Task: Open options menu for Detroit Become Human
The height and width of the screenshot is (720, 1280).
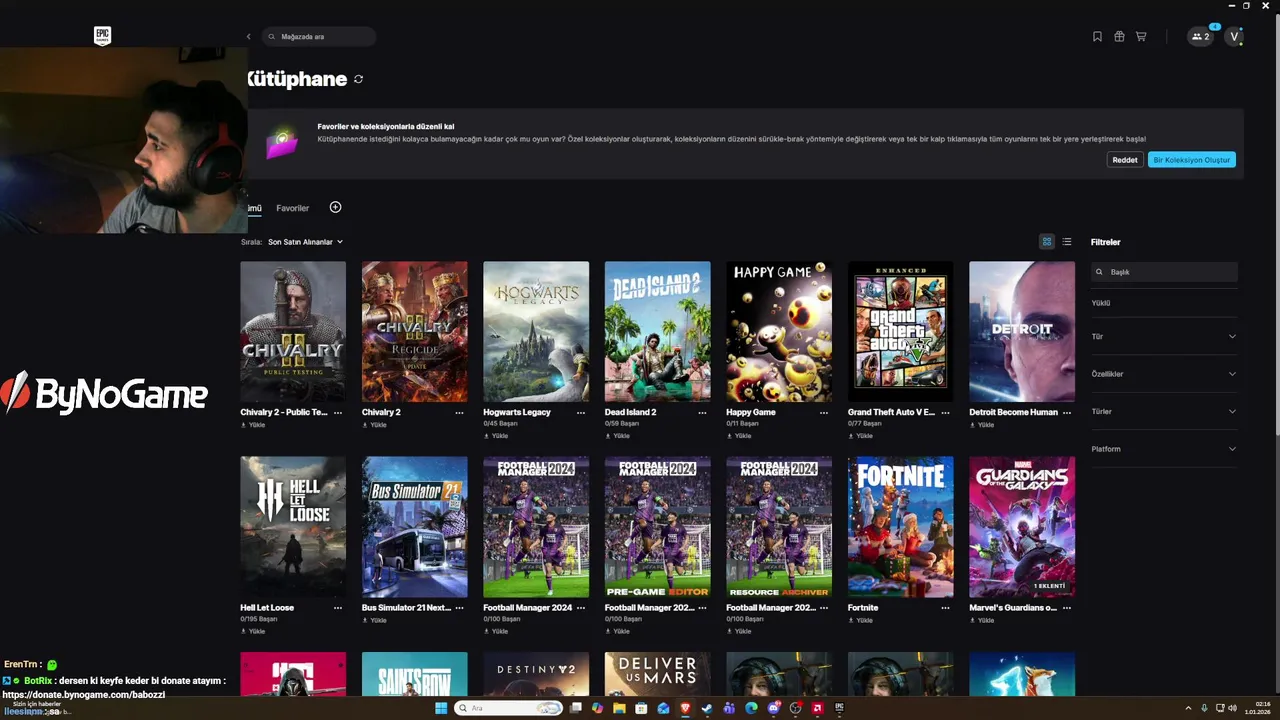Action: (x=1067, y=412)
